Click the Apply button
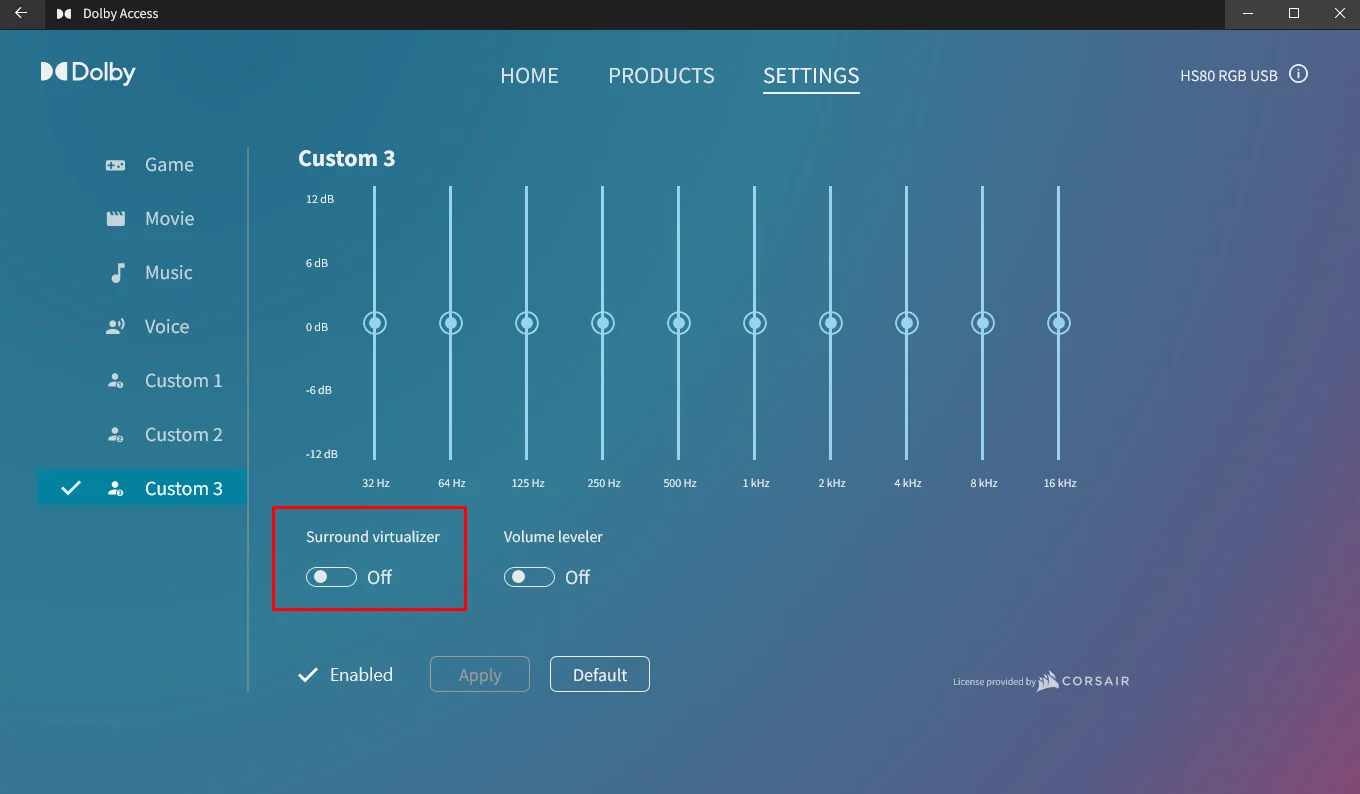The height and width of the screenshot is (794, 1360). [x=480, y=675]
